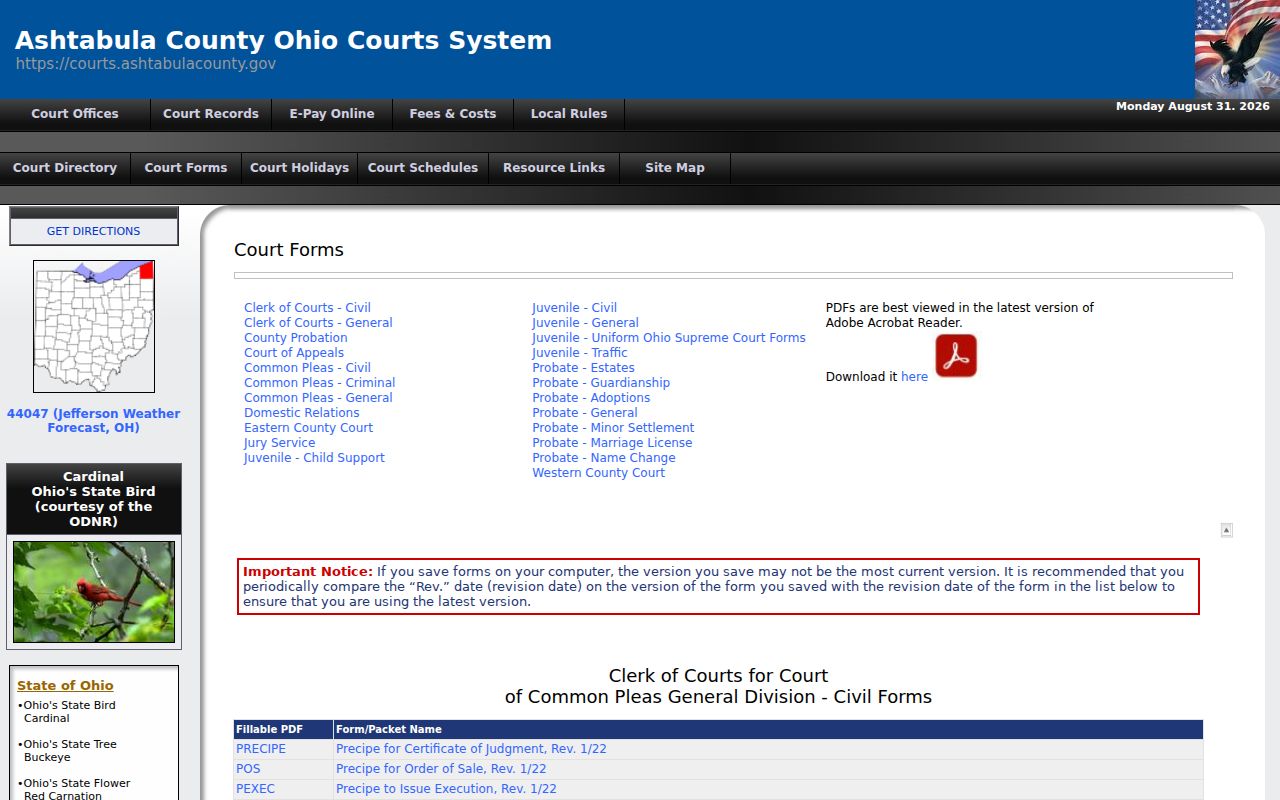This screenshot has width=1280, height=800.
Task: Click the GET DIRECTIONS button
Action: point(94,231)
